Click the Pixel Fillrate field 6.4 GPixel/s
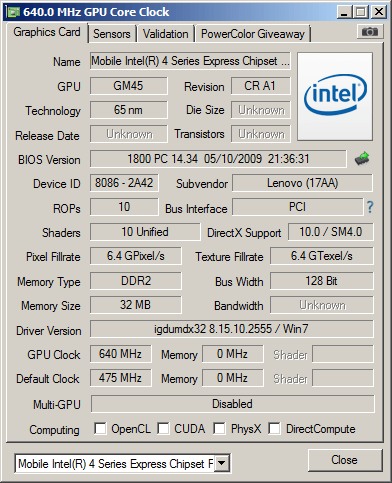The width and height of the screenshot is (392, 483). tap(136, 256)
